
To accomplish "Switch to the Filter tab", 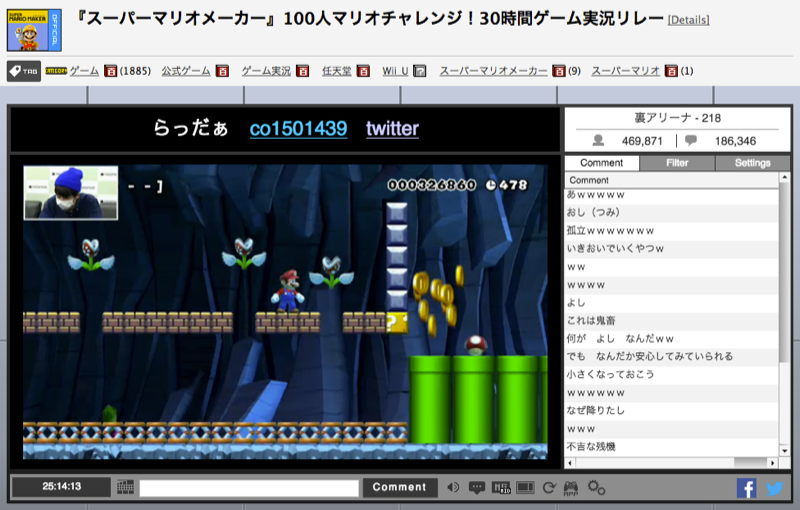I will (x=677, y=163).
